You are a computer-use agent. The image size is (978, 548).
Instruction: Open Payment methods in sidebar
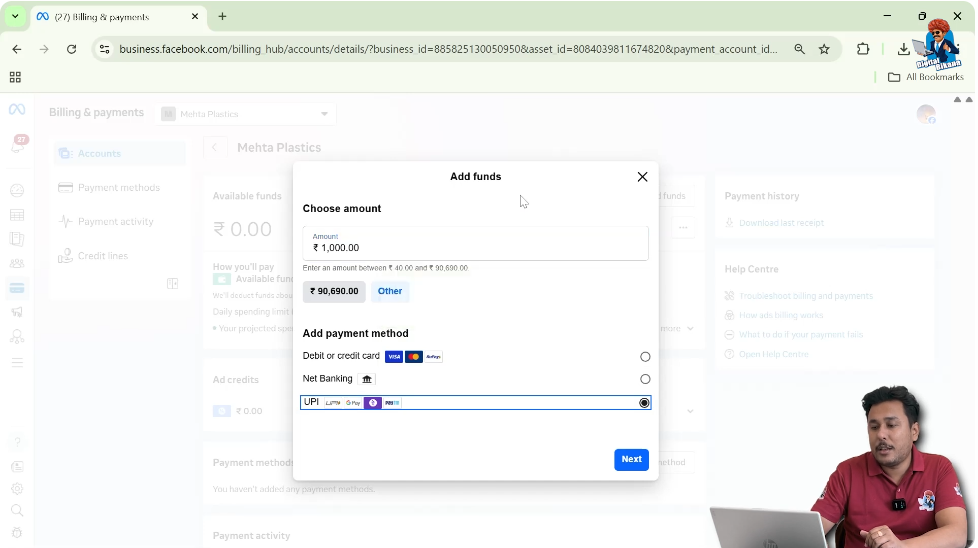tap(120, 188)
